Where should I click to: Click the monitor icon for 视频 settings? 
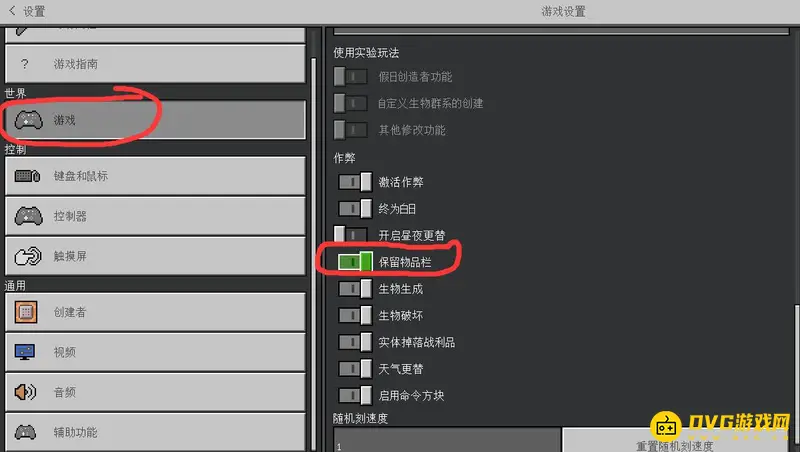coord(25,352)
